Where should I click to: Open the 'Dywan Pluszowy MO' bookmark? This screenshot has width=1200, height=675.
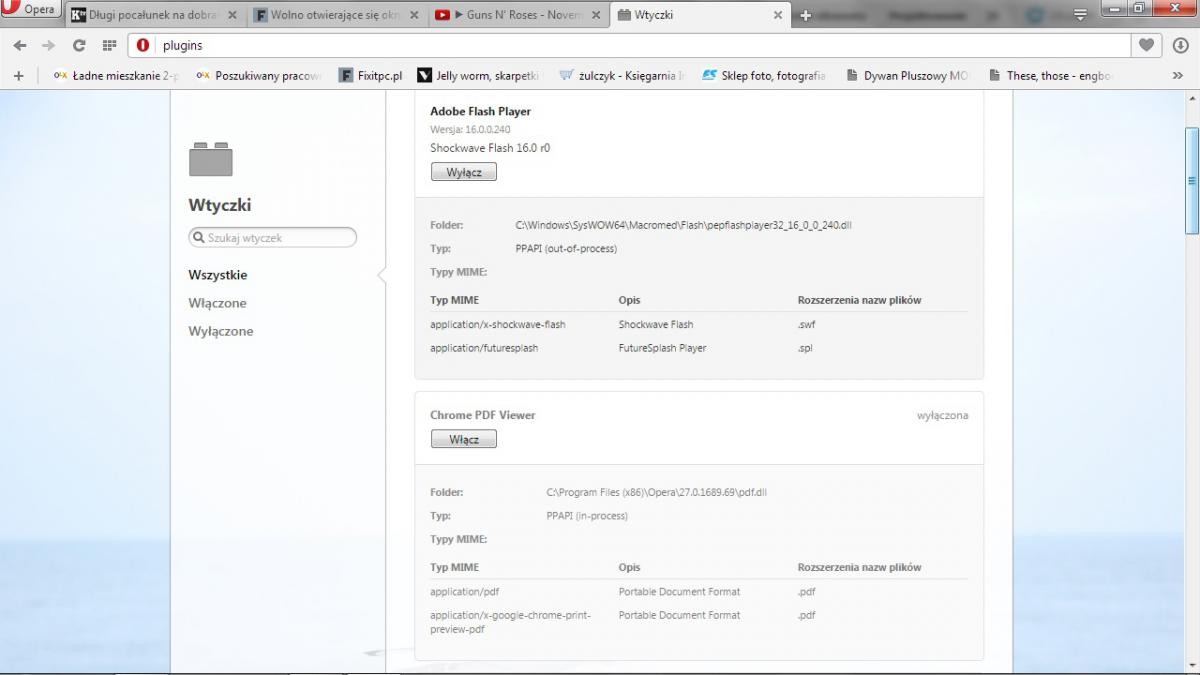[907, 75]
